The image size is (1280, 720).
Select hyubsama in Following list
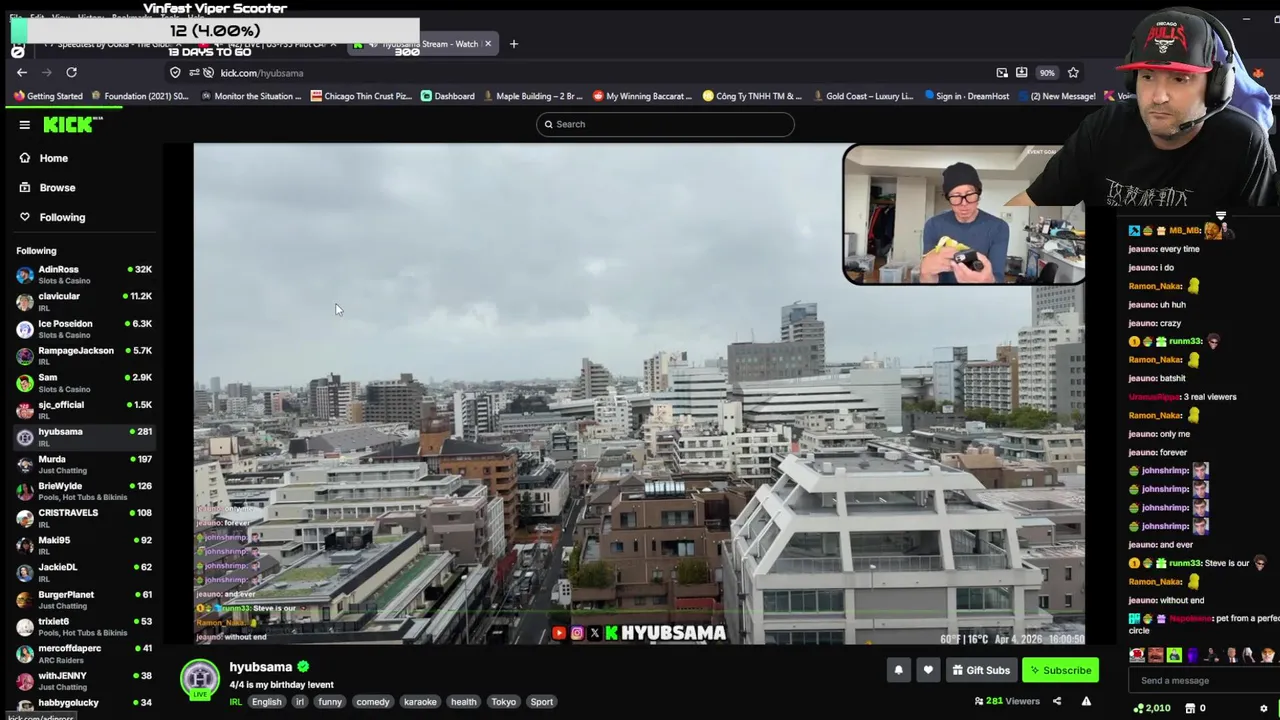[84, 436]
